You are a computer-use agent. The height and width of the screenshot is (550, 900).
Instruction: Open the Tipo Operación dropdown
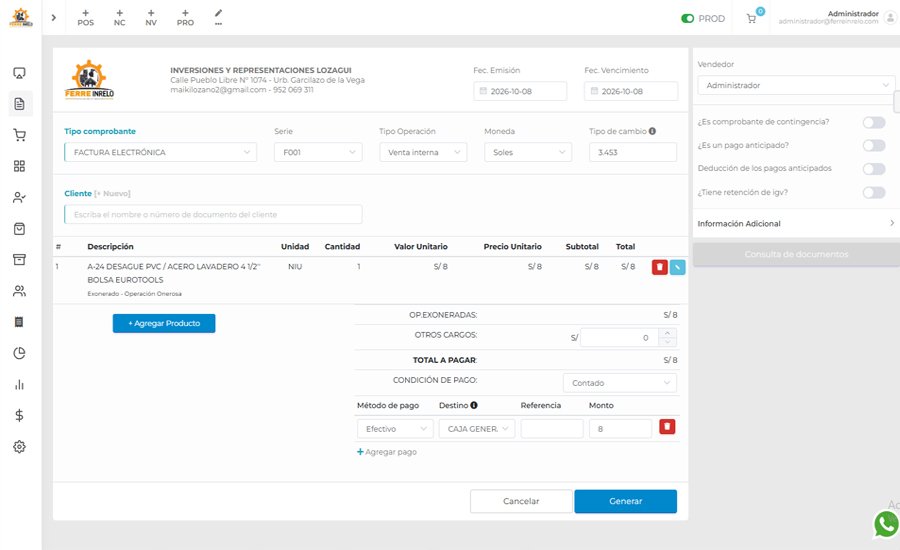[423, 152]
